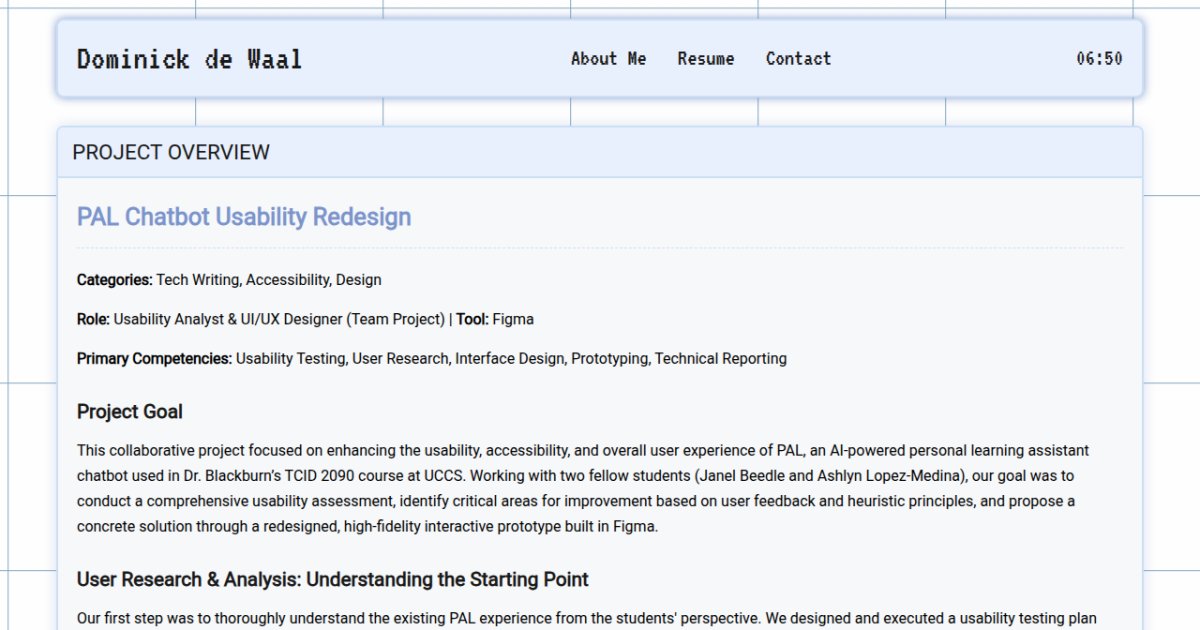The width and height of the screenshot is (1200, 630).
Task: Click the PAL Chatbot Usability Redesign title
Action: tap(244, 217)
